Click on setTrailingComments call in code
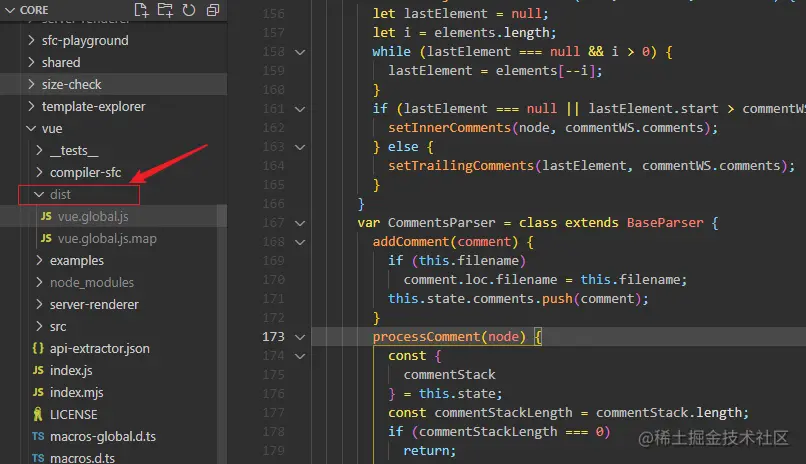Screen dimensions: 806x464 [461, 165]
